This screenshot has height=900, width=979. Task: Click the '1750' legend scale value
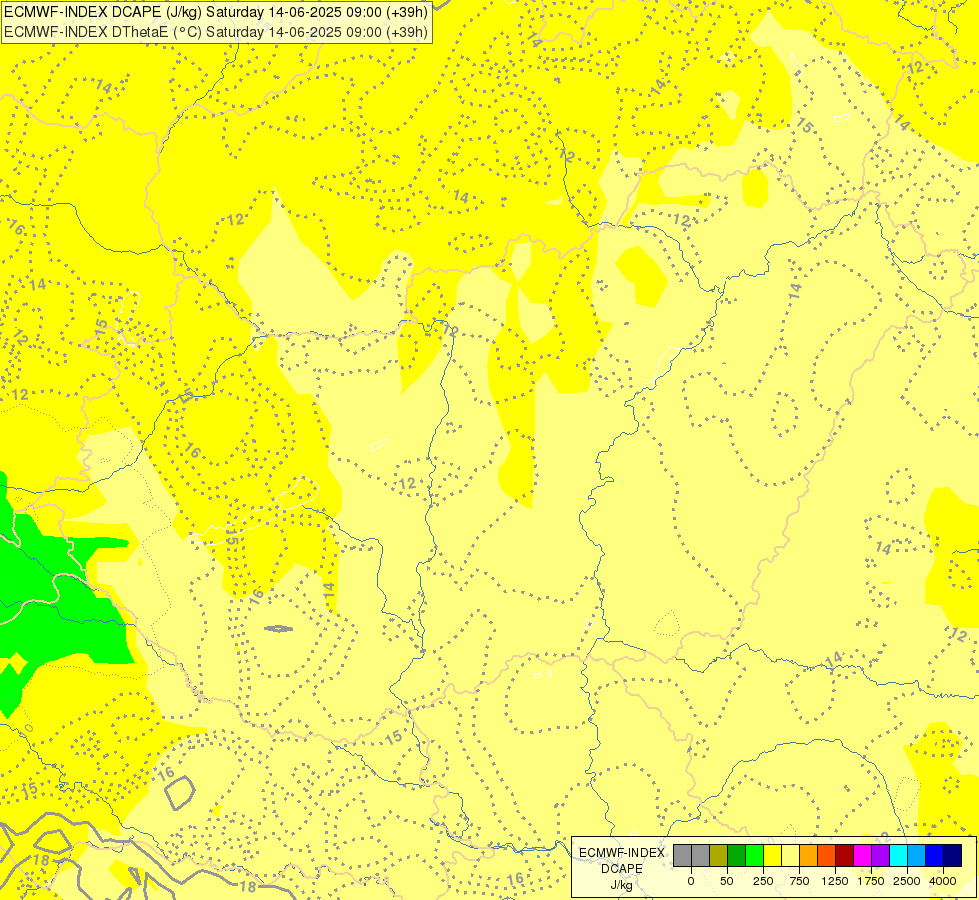[870, 881]
